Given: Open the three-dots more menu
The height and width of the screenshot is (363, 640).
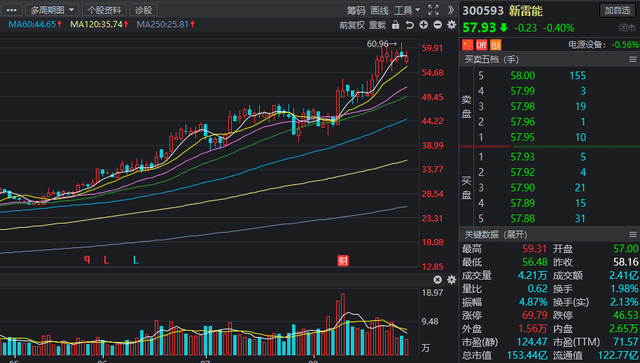Looking at the screenshot, I should pos(11,10).
